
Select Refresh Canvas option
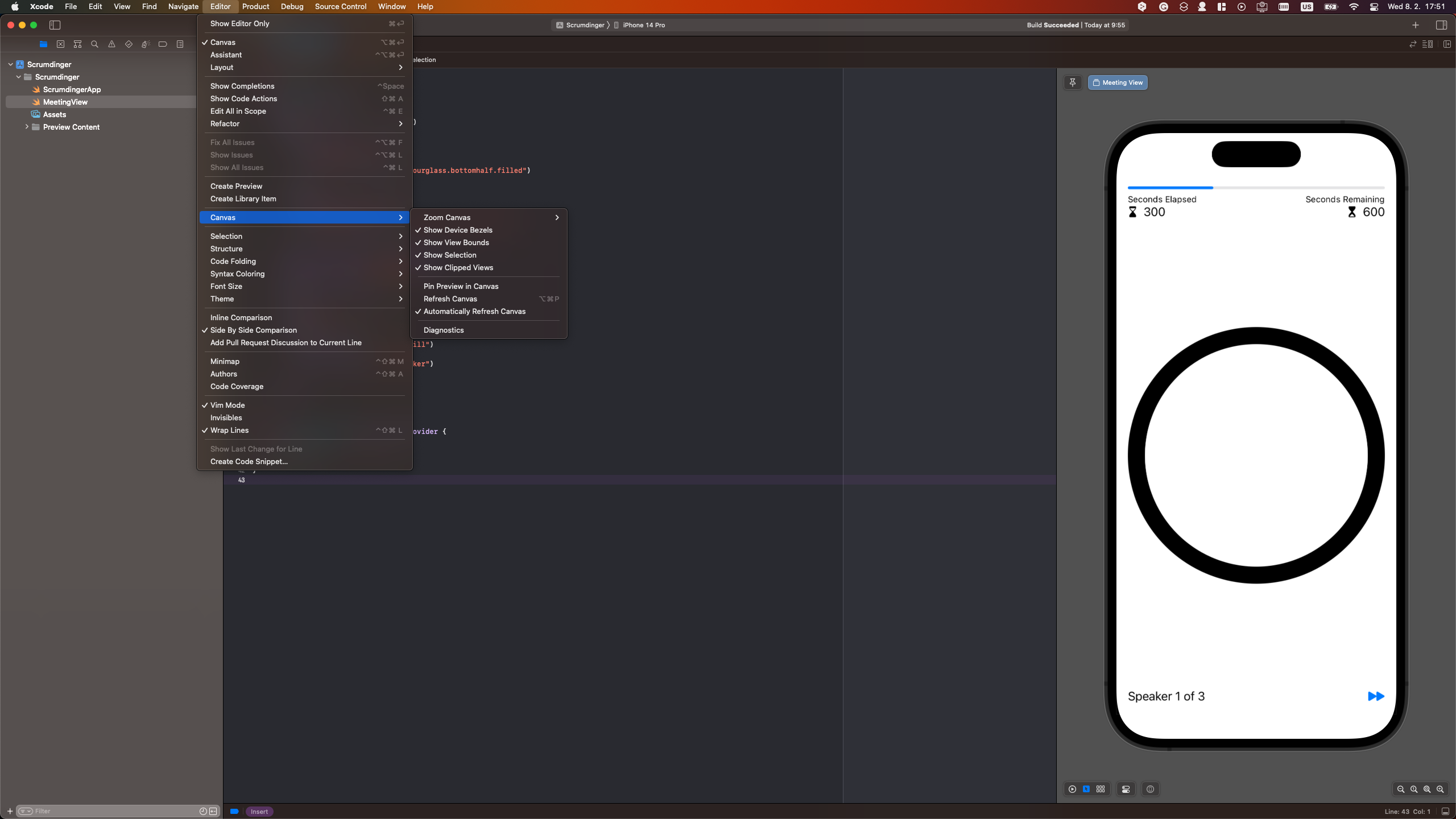450,298
